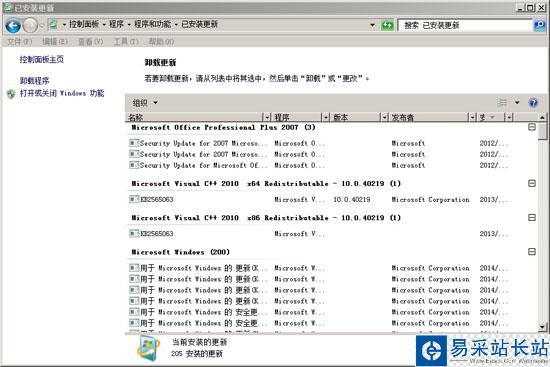Viewport: 550px width, 367px height.
Task: Click inside the 搜索 已安装更新 search box
Action: [x=465, y=25]
